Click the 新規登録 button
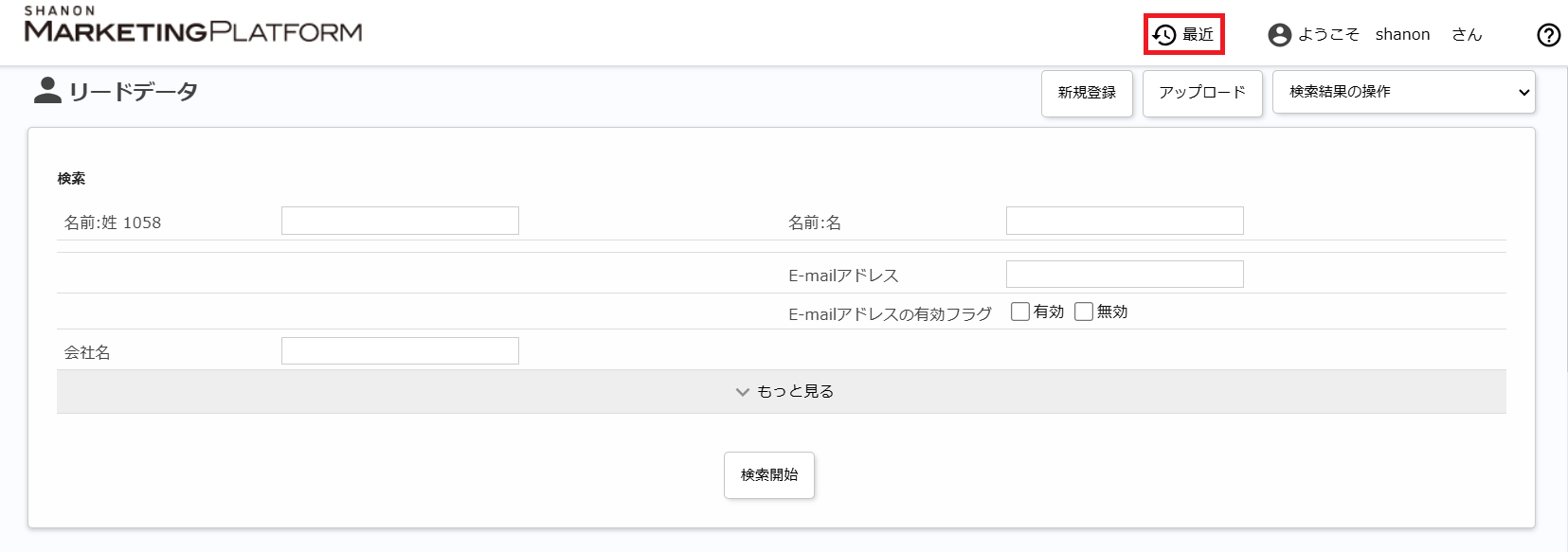This screenshot has width=1568, height=552. pyautogui.click(x=1087, y=93)
